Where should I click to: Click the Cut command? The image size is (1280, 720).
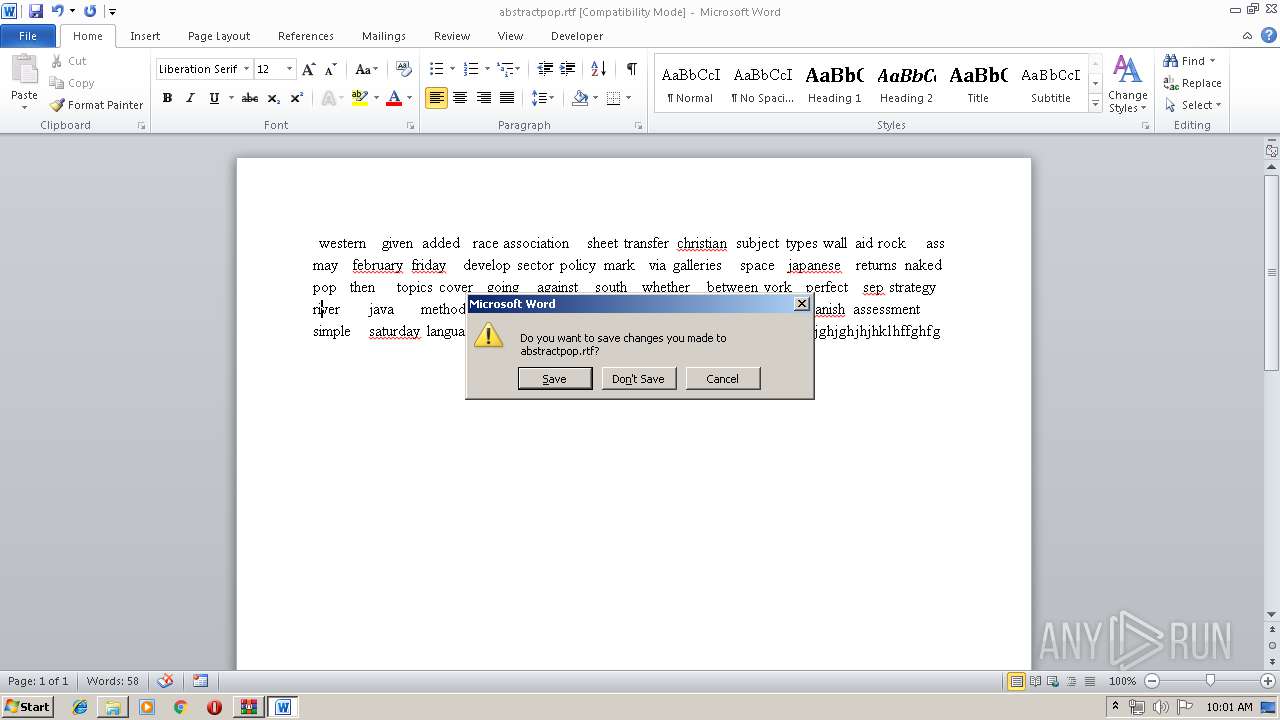68,61
